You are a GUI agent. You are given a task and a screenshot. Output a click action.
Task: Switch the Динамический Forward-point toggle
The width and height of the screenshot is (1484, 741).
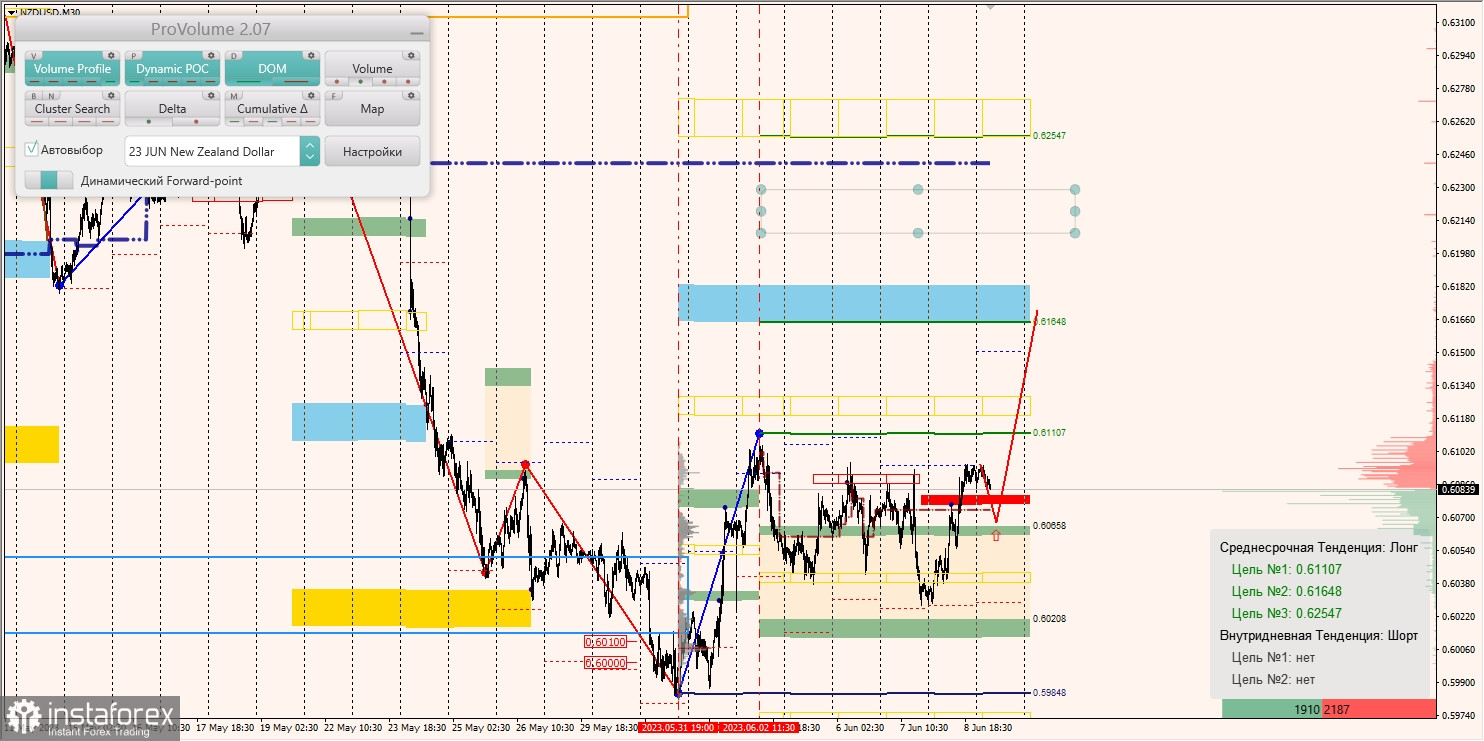(x=49, y=180)
